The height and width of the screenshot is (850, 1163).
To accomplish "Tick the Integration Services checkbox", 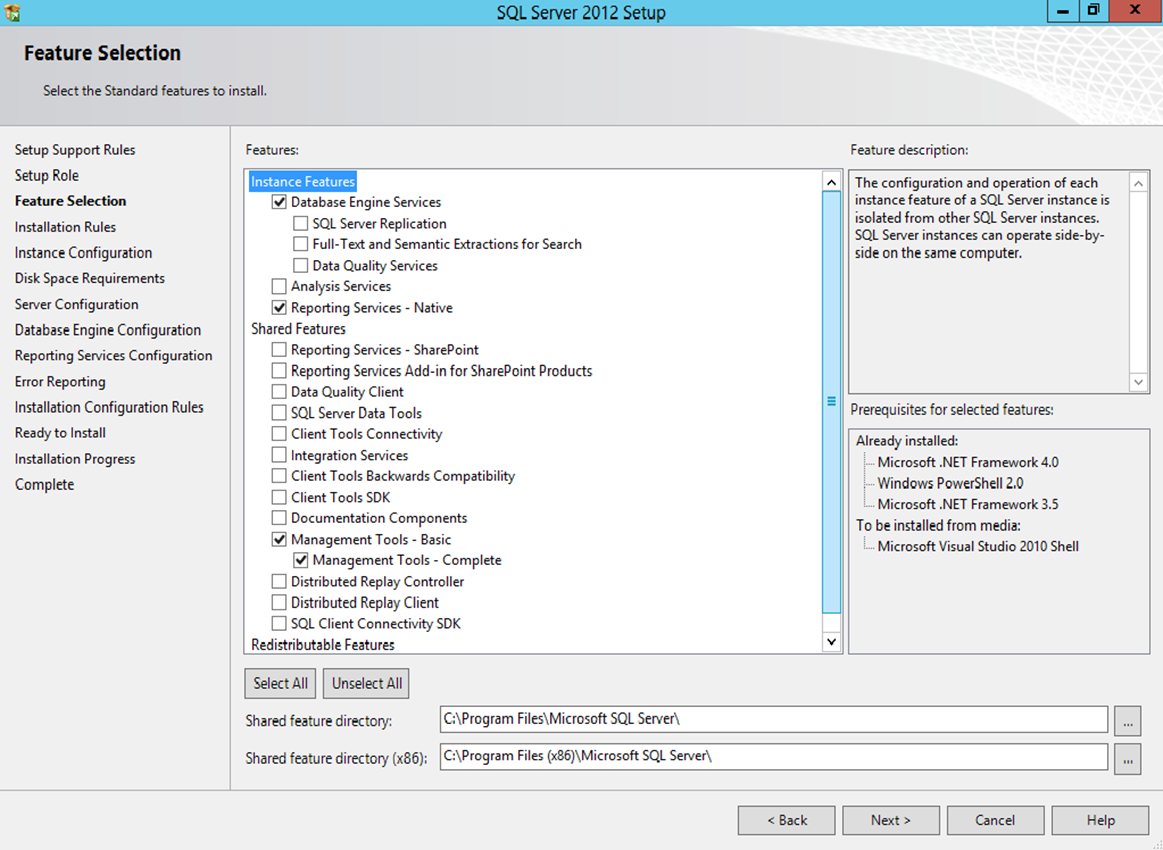I will click(x=279, y=456).
